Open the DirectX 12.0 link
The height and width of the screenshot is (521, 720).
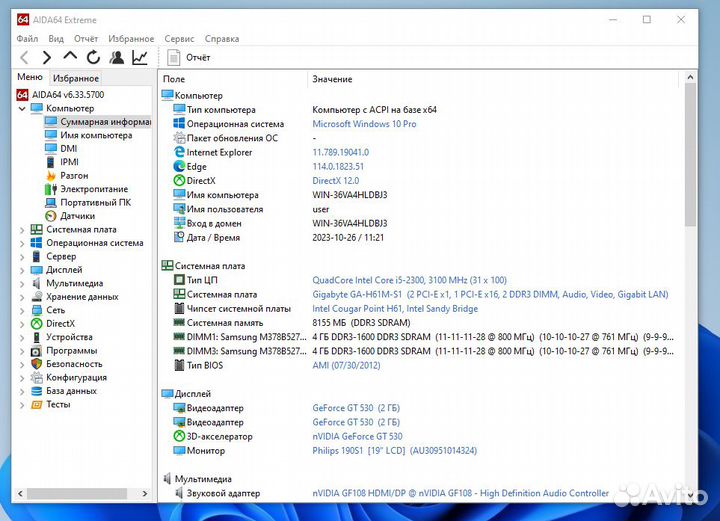(x=336, y=180)
